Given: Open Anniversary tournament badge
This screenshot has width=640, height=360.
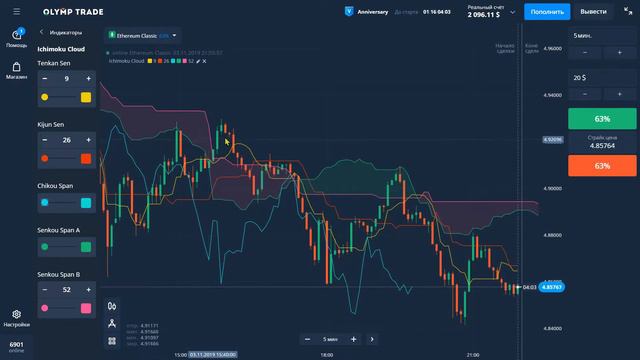Looking at the screenshot, I should tap(366, 12).
